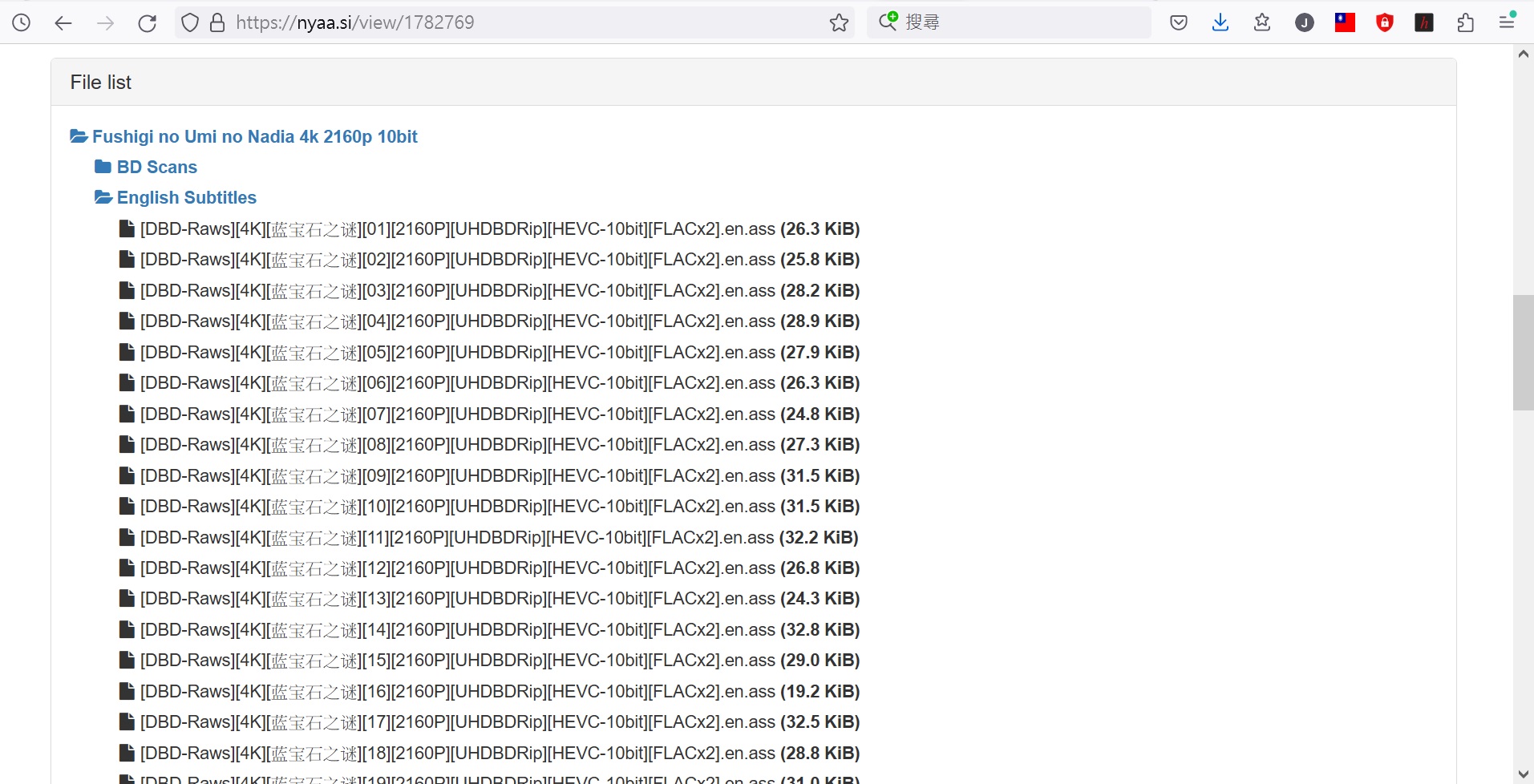The height and width of the screenshot is (784, 1534).
Task: Open the tracking protection shield icon
Action: pos(190,22)
